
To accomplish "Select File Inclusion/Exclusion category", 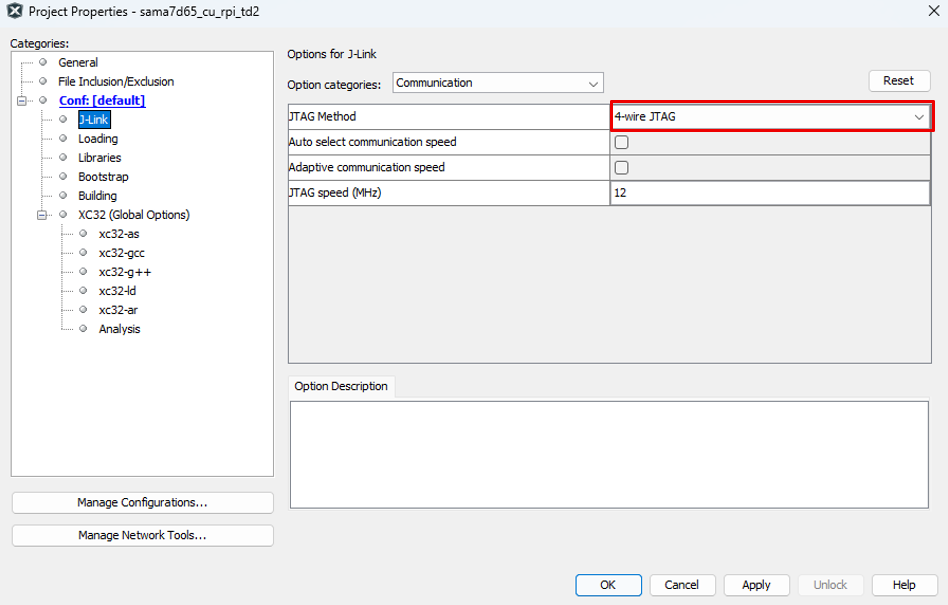I will pos(115,82).
